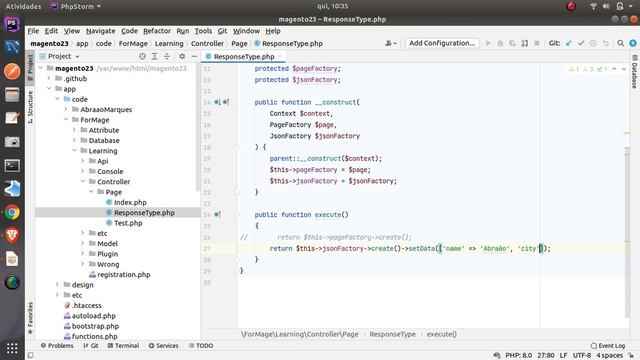Image resolution: width=640 pixels, height=360 pixels.
Task: Click UTF-8 encoding in status bar
Action: (582, 356)
